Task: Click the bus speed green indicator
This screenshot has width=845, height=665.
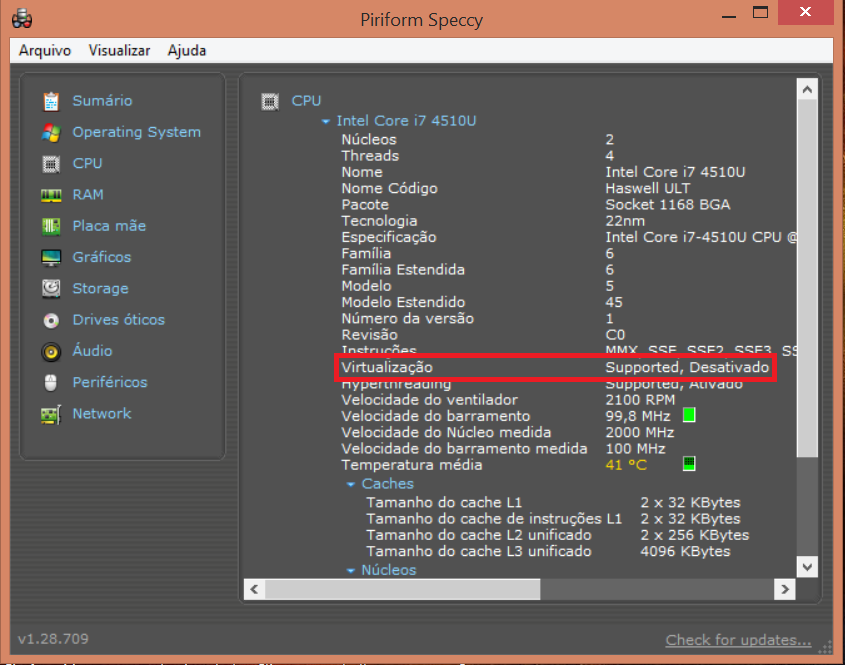Action: tap(689, 415)
